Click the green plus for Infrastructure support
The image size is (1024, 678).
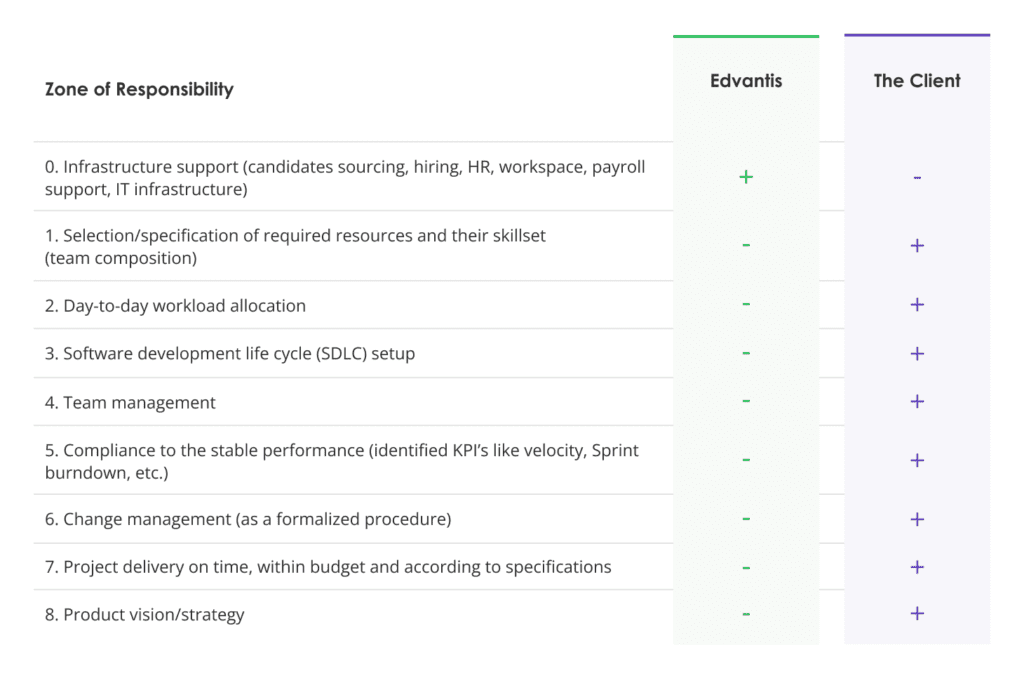(746, 177)
